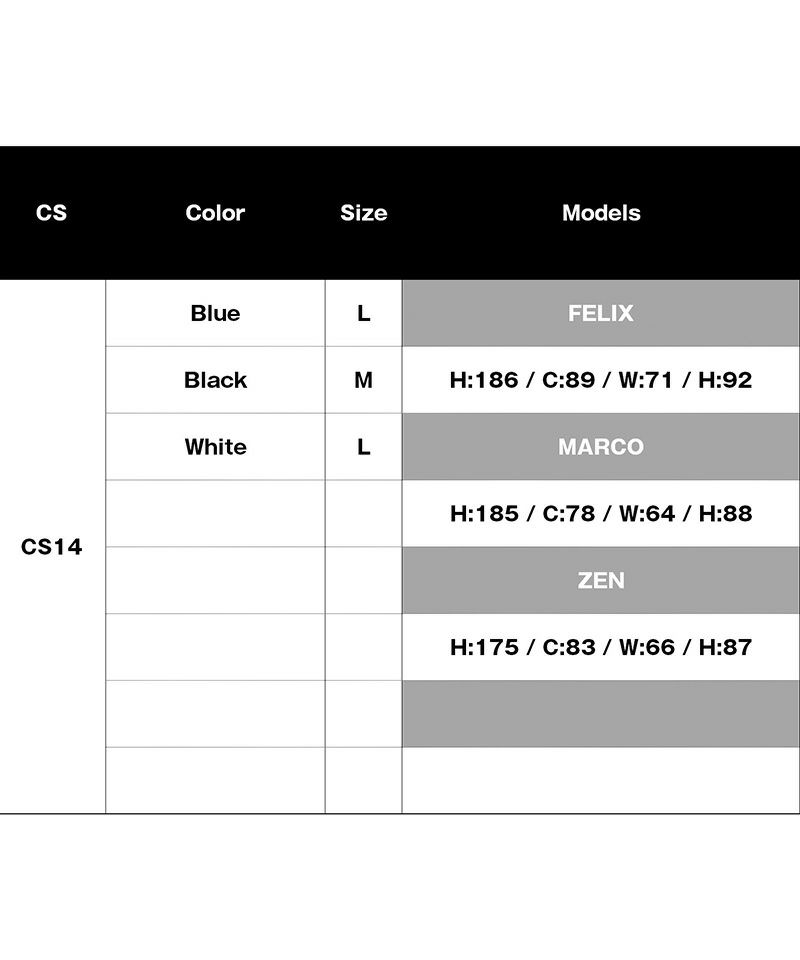Select size M in Black row
Viewport: 800px width, 960px height.
point(363,380)
